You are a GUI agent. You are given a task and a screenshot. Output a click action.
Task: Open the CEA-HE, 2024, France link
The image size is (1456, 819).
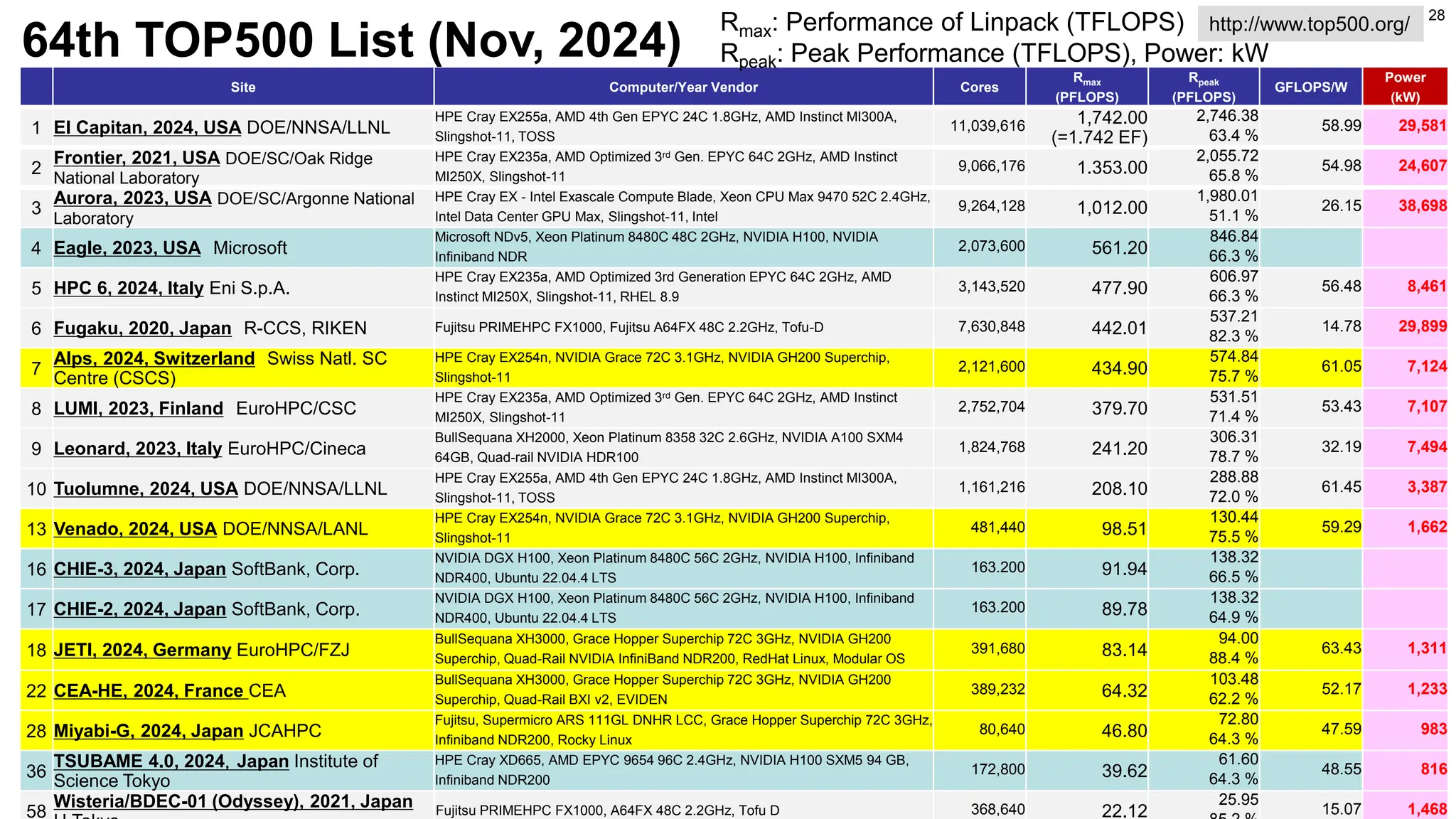[151, 690]
